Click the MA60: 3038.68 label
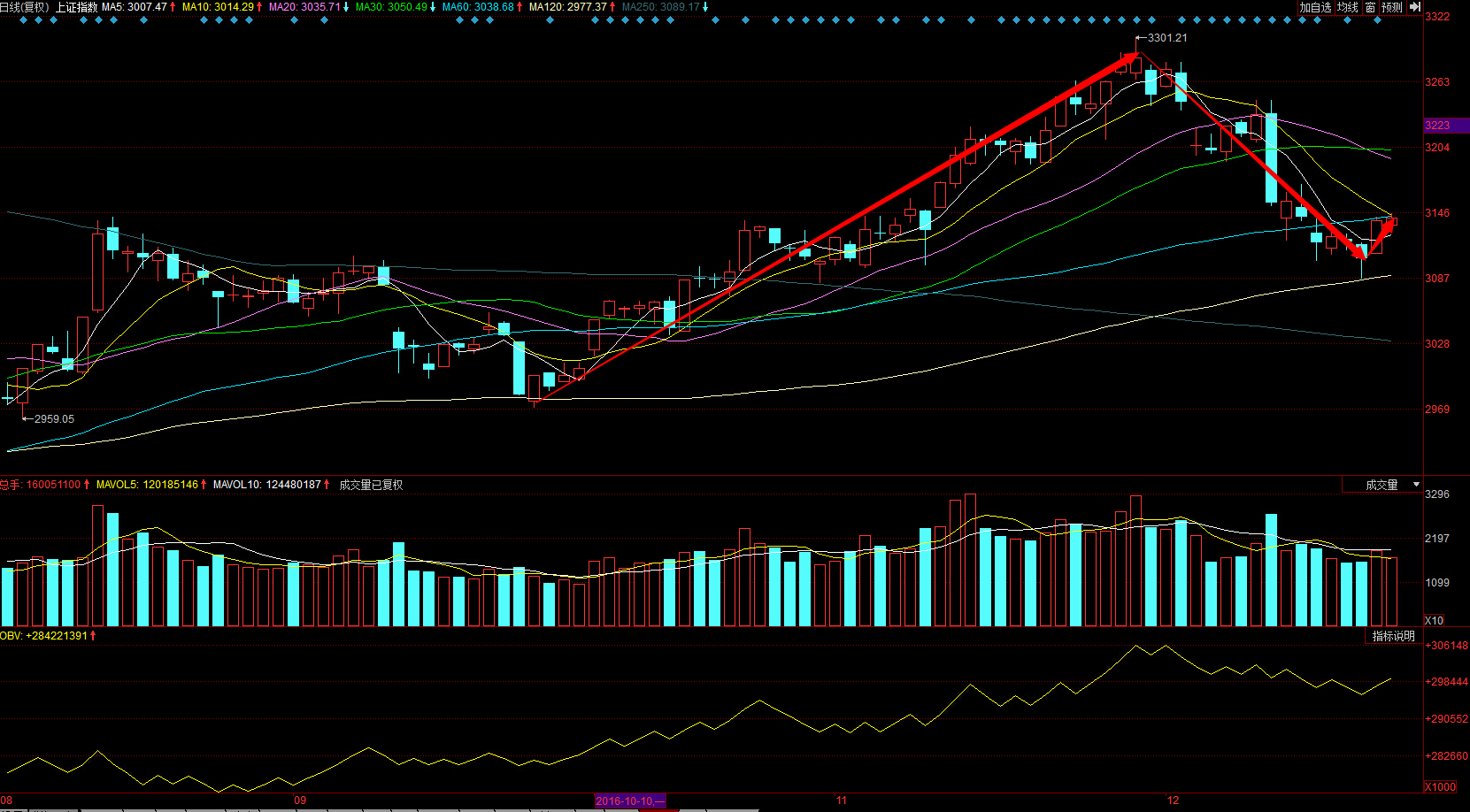The width and height of the screenshot is (1470, 812). tap(478, 7)
